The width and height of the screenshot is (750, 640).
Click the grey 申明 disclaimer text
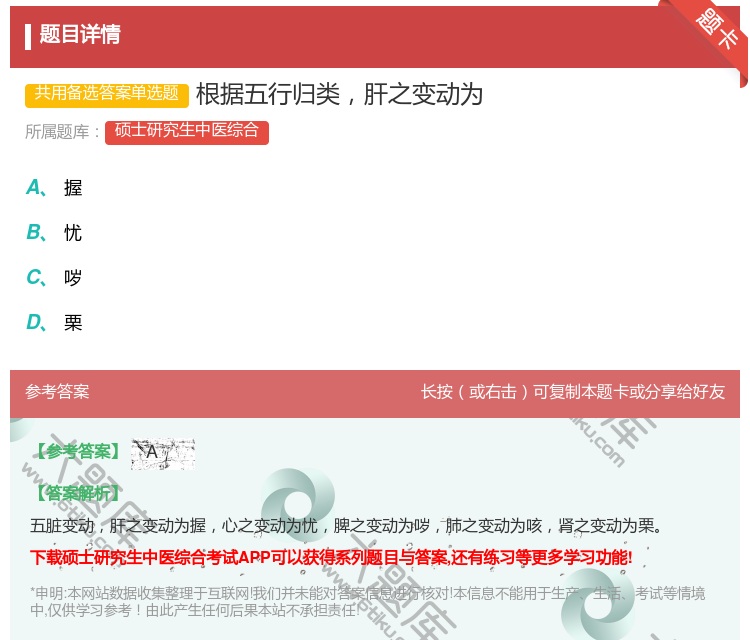[367, 602]
